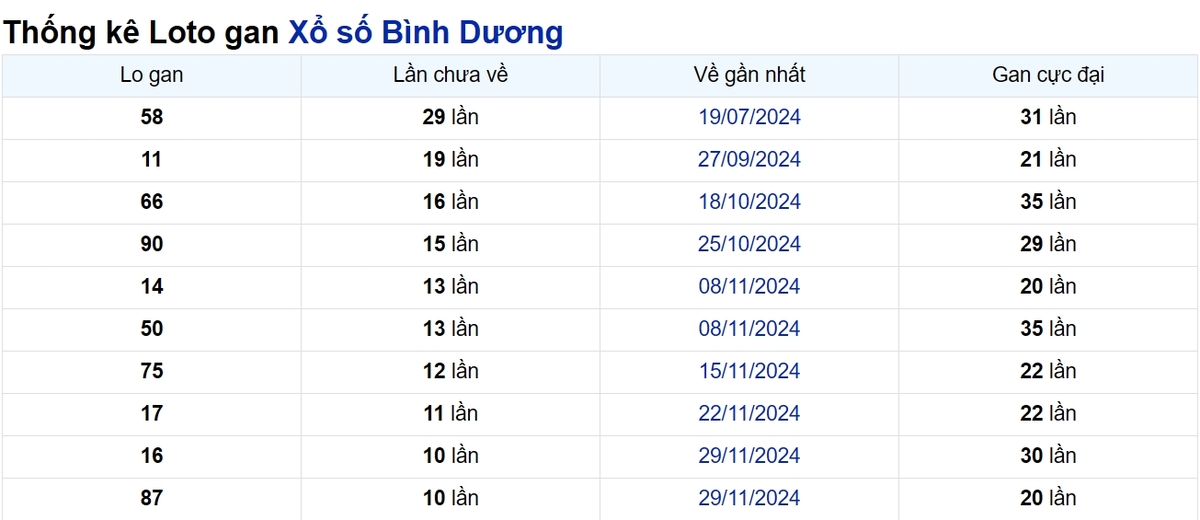Select the '16 lần' cell
Viewport: 1200px width, 520px height.
[451, 202]
